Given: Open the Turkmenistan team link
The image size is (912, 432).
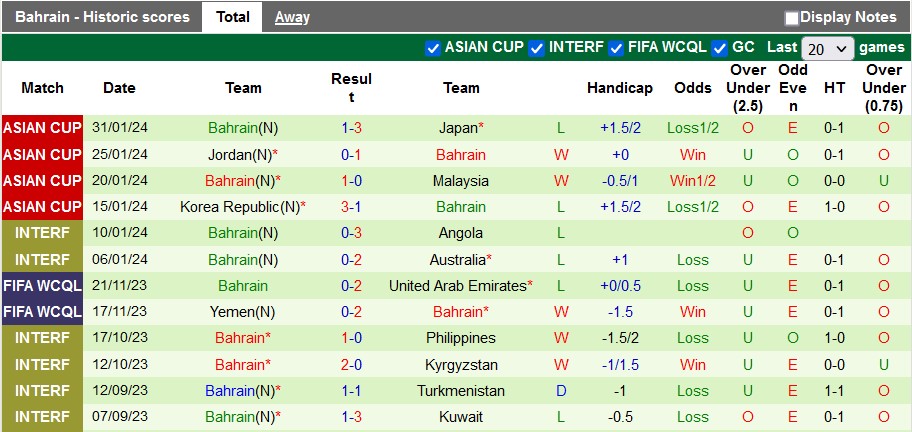Looking at the screenshot, I should (x=461, y=391).
